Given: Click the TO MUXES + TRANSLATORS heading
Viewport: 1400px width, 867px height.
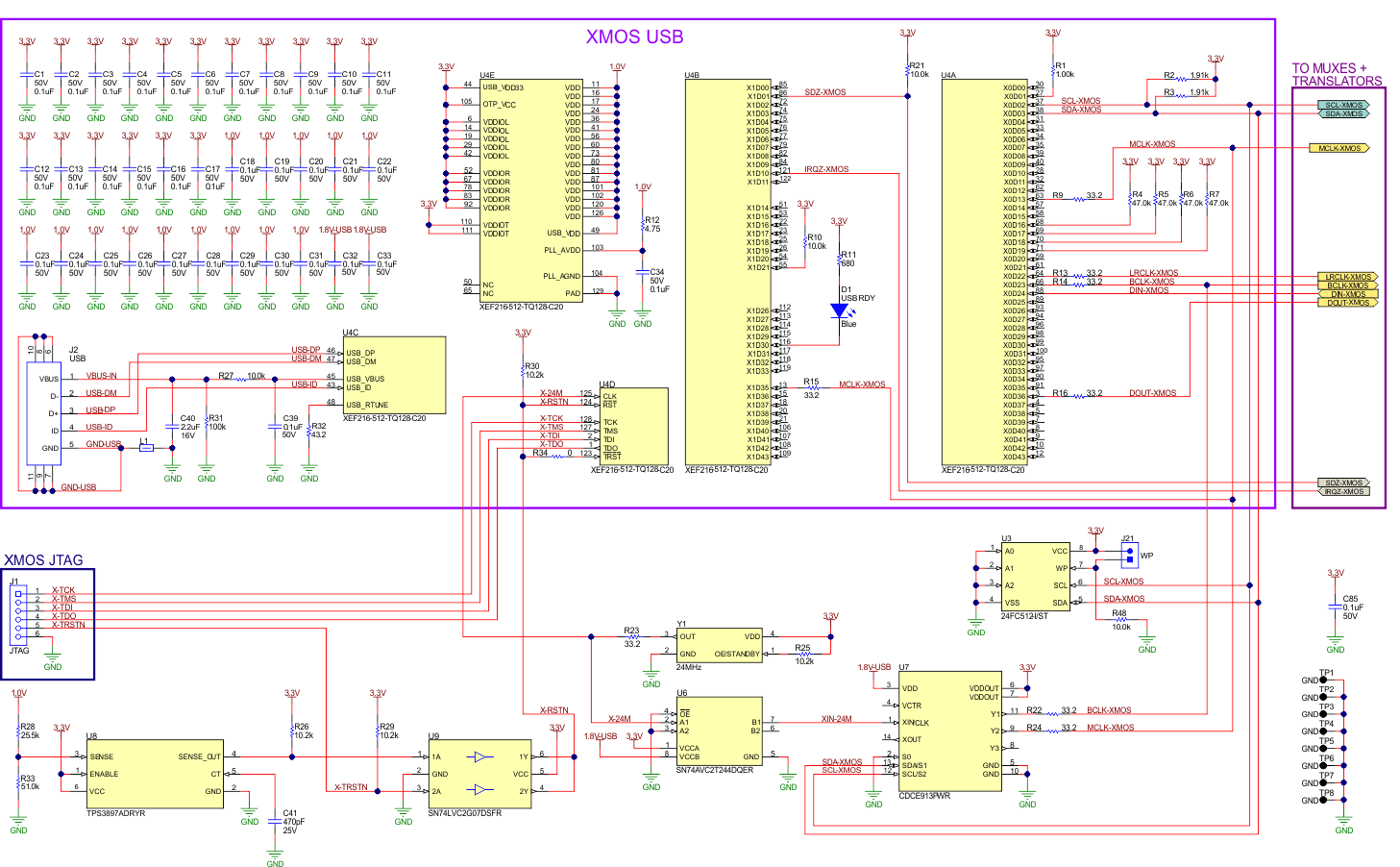Looking at the screenshot, I should click(x=1337, y=74).
